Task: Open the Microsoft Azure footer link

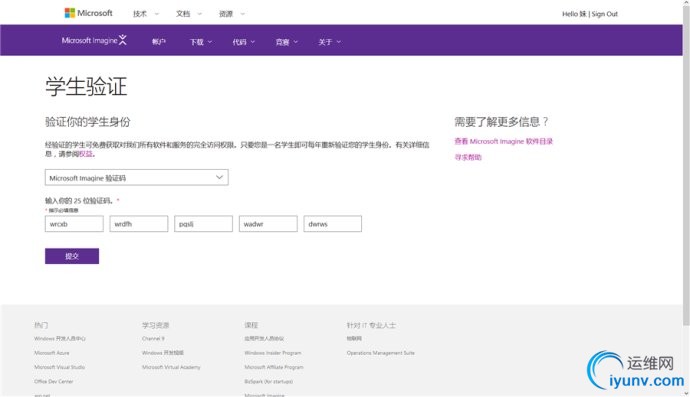Action: (51, 353)
